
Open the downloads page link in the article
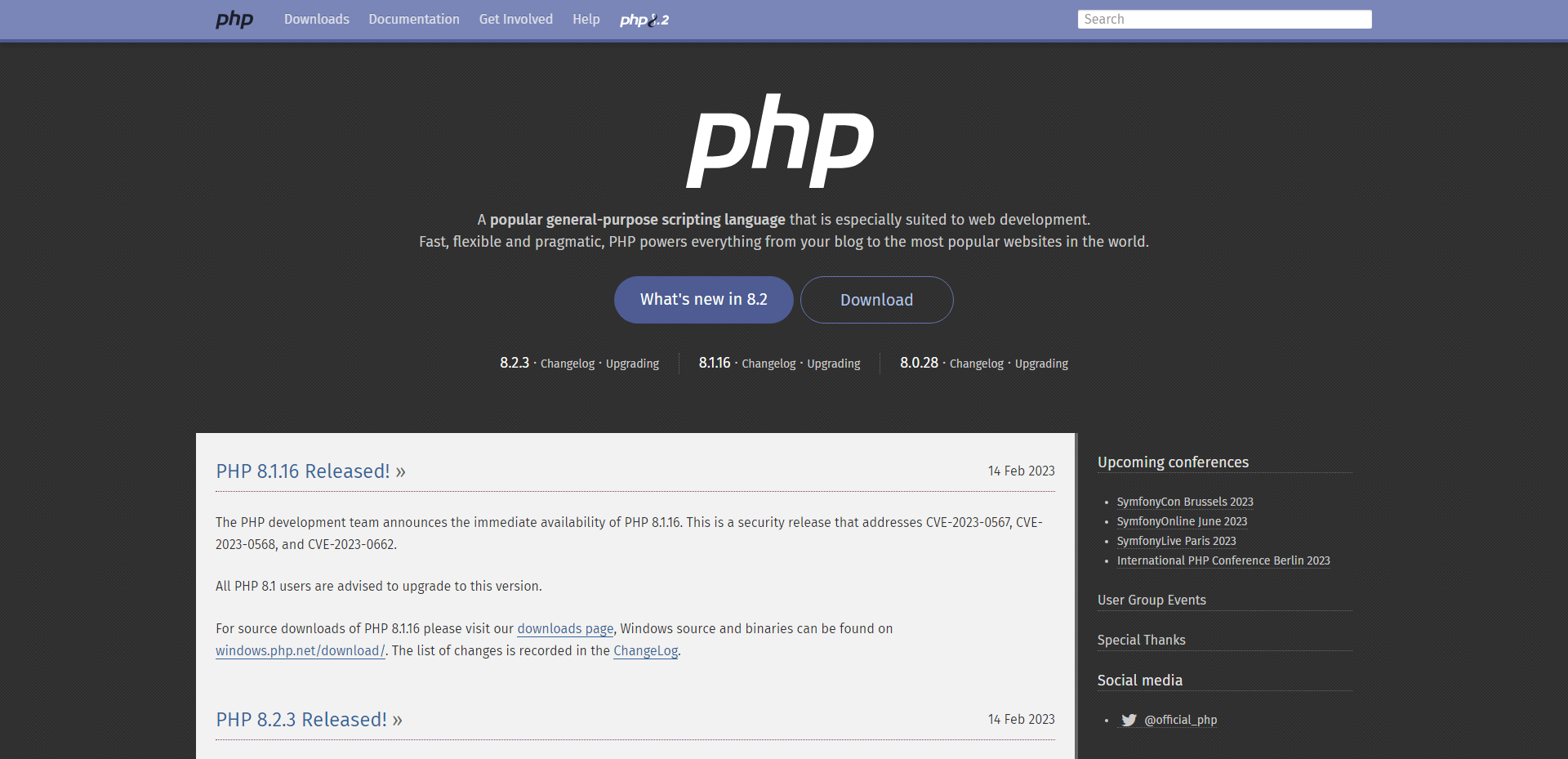point(565,628)
